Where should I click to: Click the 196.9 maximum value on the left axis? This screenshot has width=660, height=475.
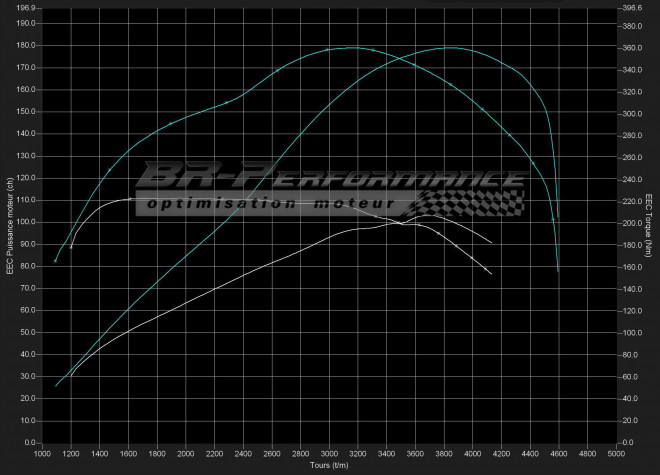(24, 8)
